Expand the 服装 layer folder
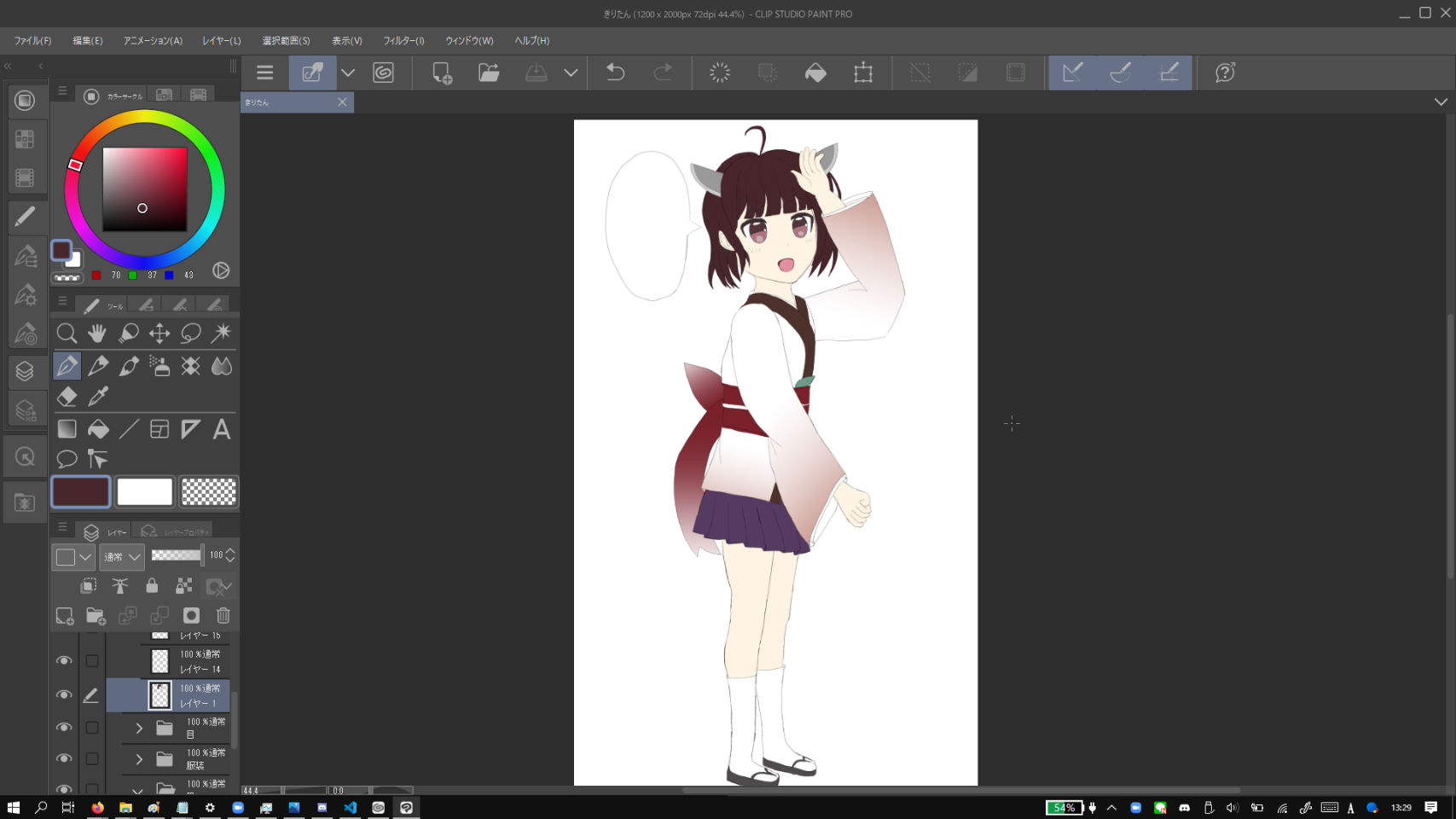Screen dimensions: 1456x819 (x=139, y=759)
